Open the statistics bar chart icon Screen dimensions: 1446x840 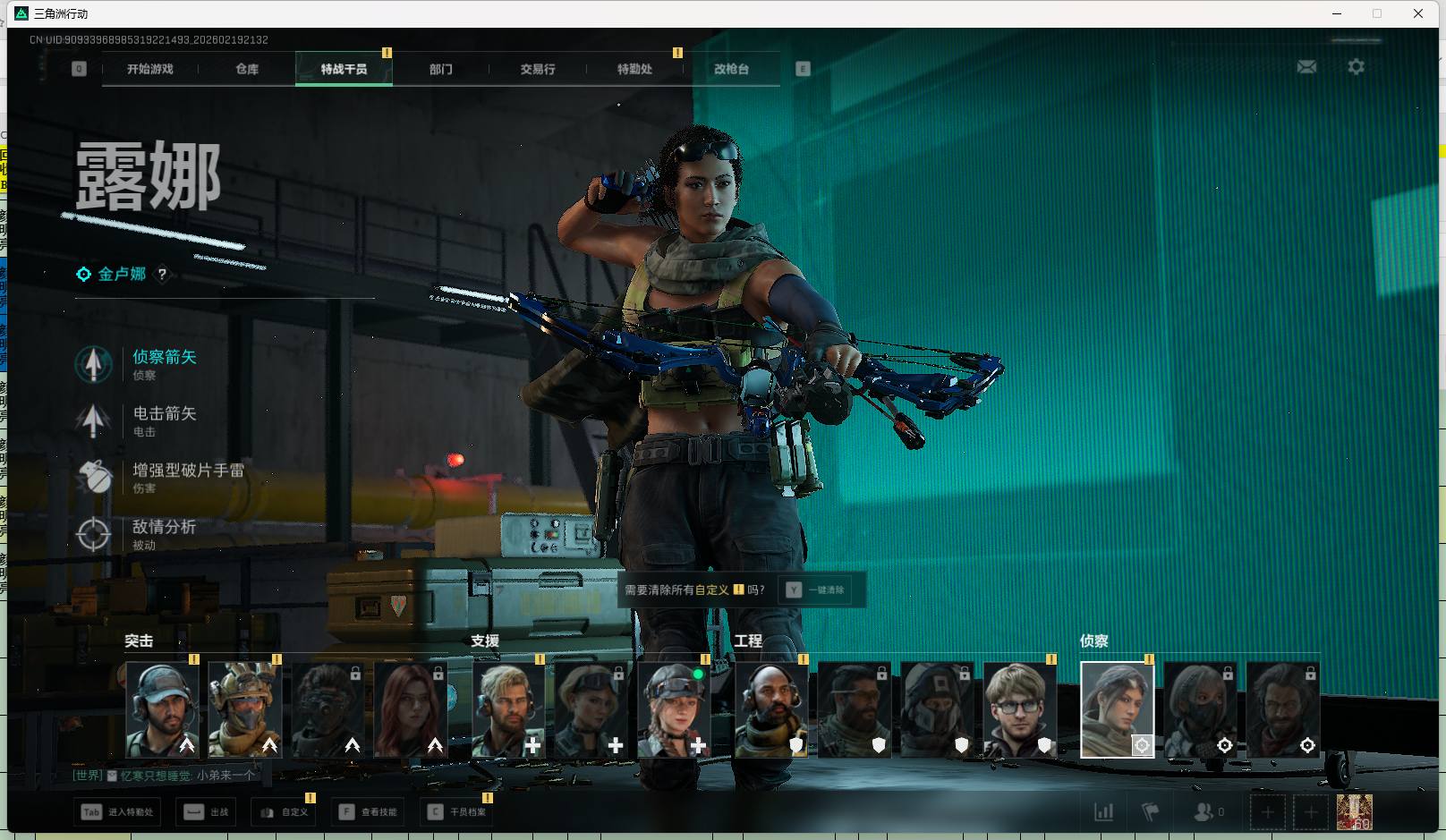(1104, 812)
